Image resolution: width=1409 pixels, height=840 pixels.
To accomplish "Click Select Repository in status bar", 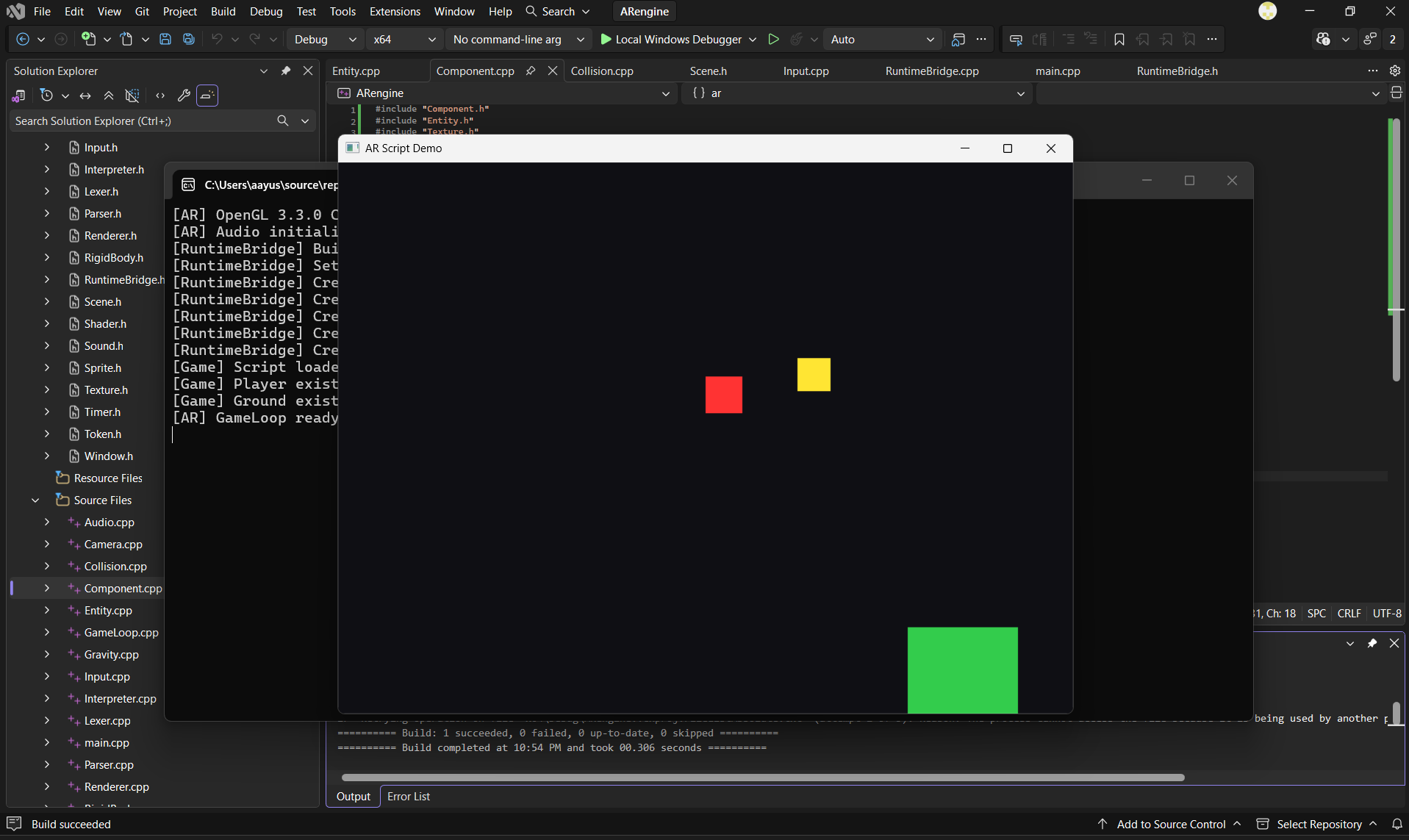I will [x=1317, y=824].
